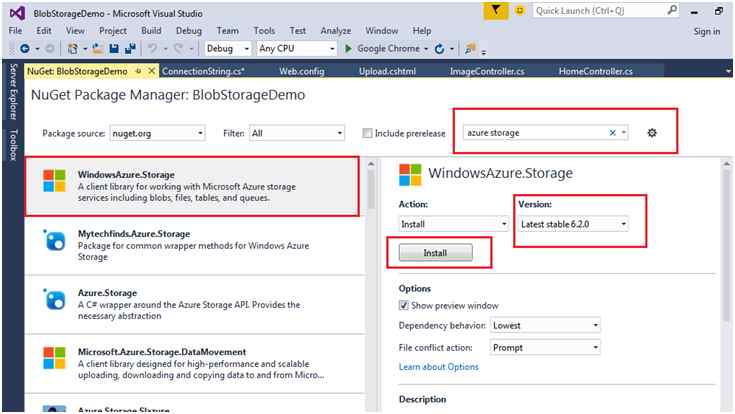Click the New Project toolbar icon

coord(73,48)
